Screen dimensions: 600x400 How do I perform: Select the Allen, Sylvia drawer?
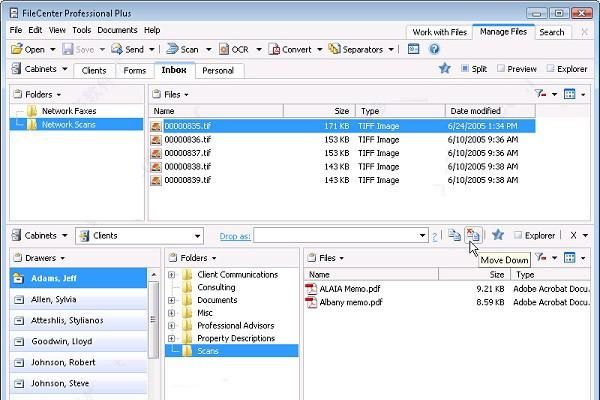pyautogui.click(x=78, y=299)
